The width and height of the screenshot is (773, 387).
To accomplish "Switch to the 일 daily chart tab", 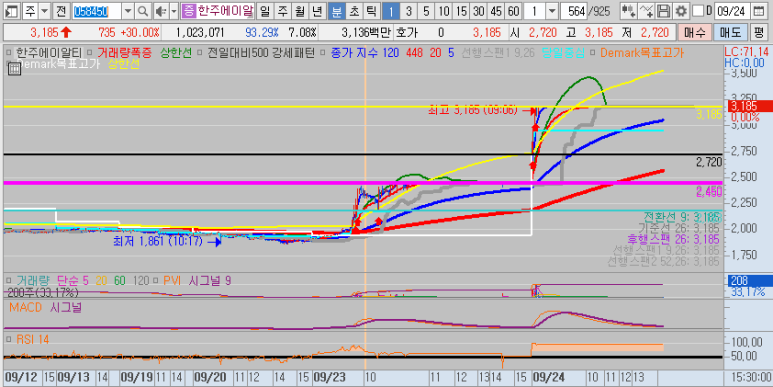I will [265, 11].
